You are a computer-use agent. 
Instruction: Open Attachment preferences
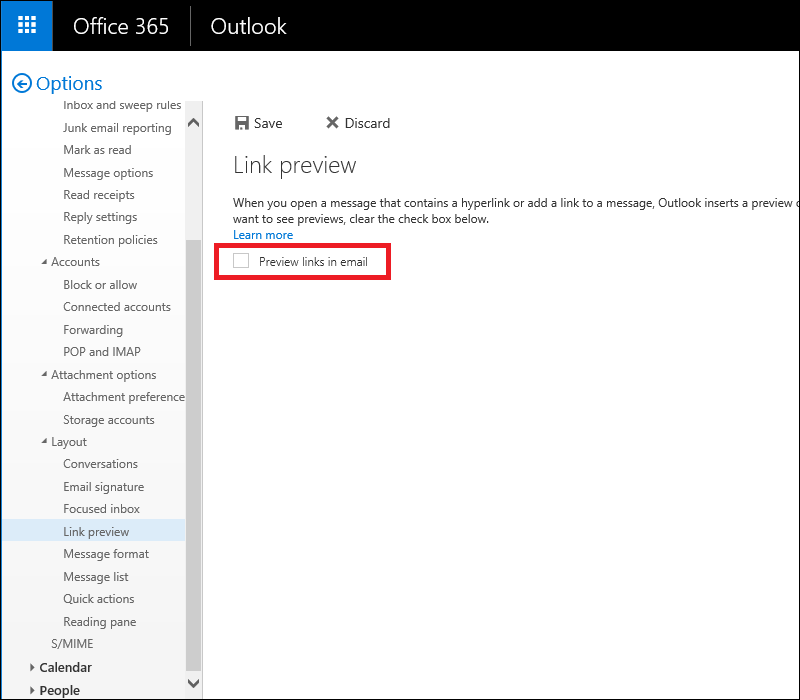(x=124, y=397)
